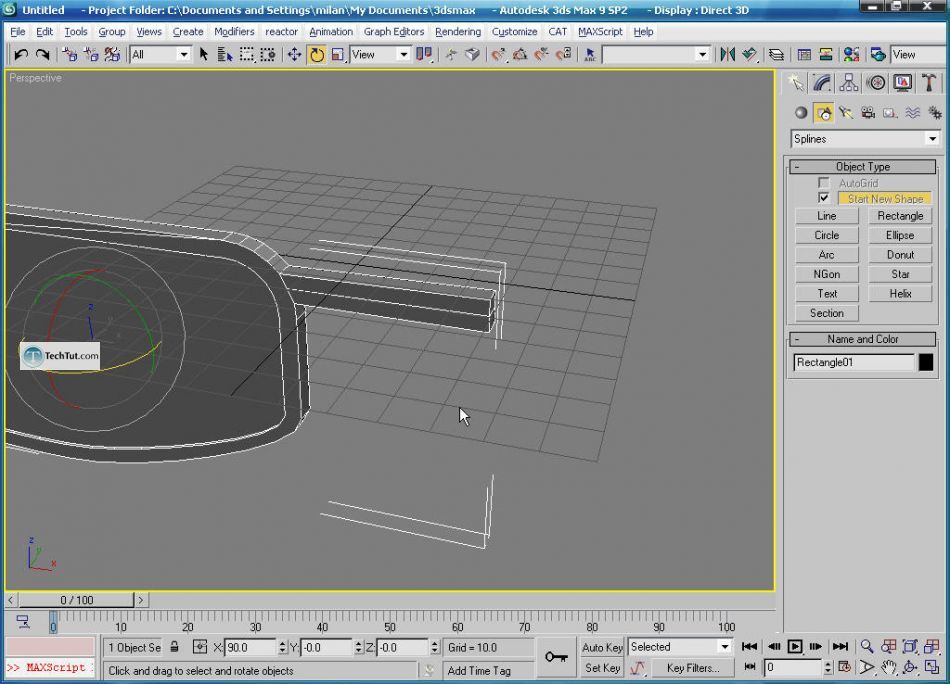The image size is (950, 684).
Task: Collapse the Object Type rollout
Action: click(x=863, y=167)
